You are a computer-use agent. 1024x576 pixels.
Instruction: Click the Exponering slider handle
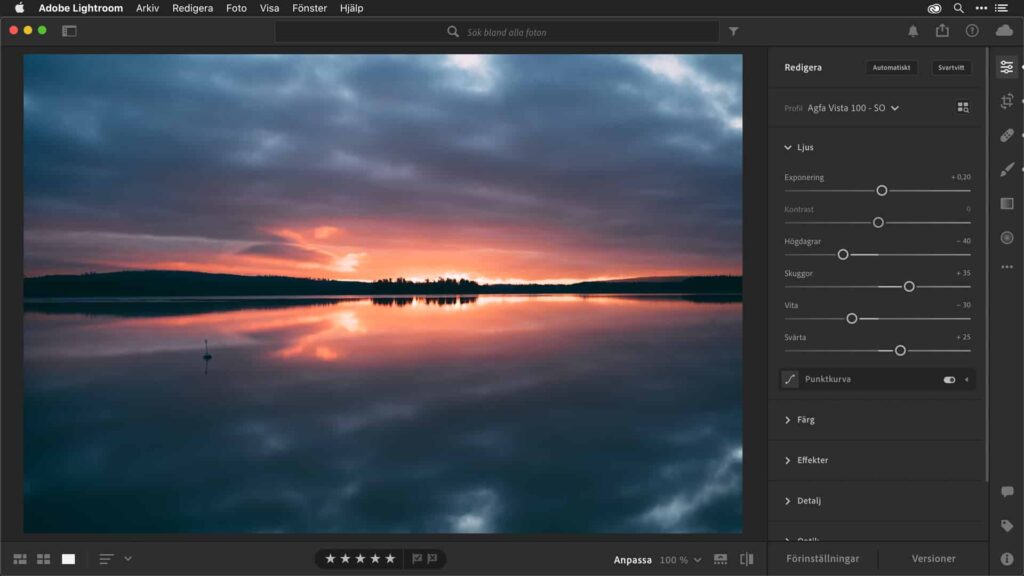pyautogui.click(x=882, y=191)
